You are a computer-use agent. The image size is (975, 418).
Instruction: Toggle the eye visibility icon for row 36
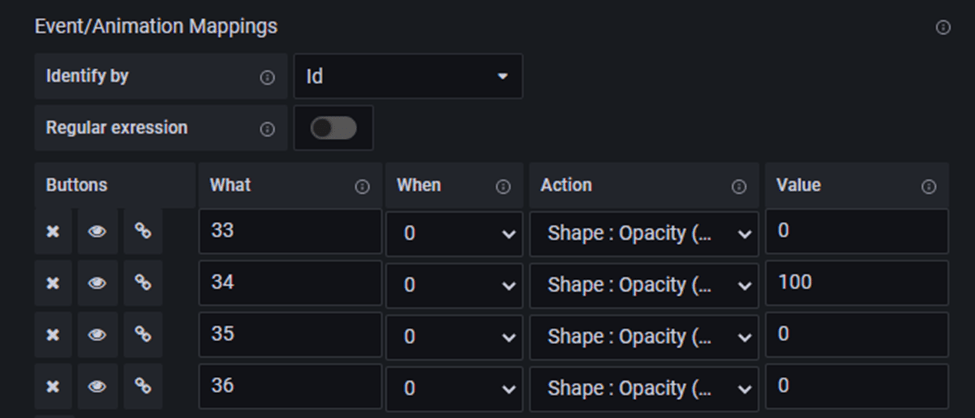[97, 386]
